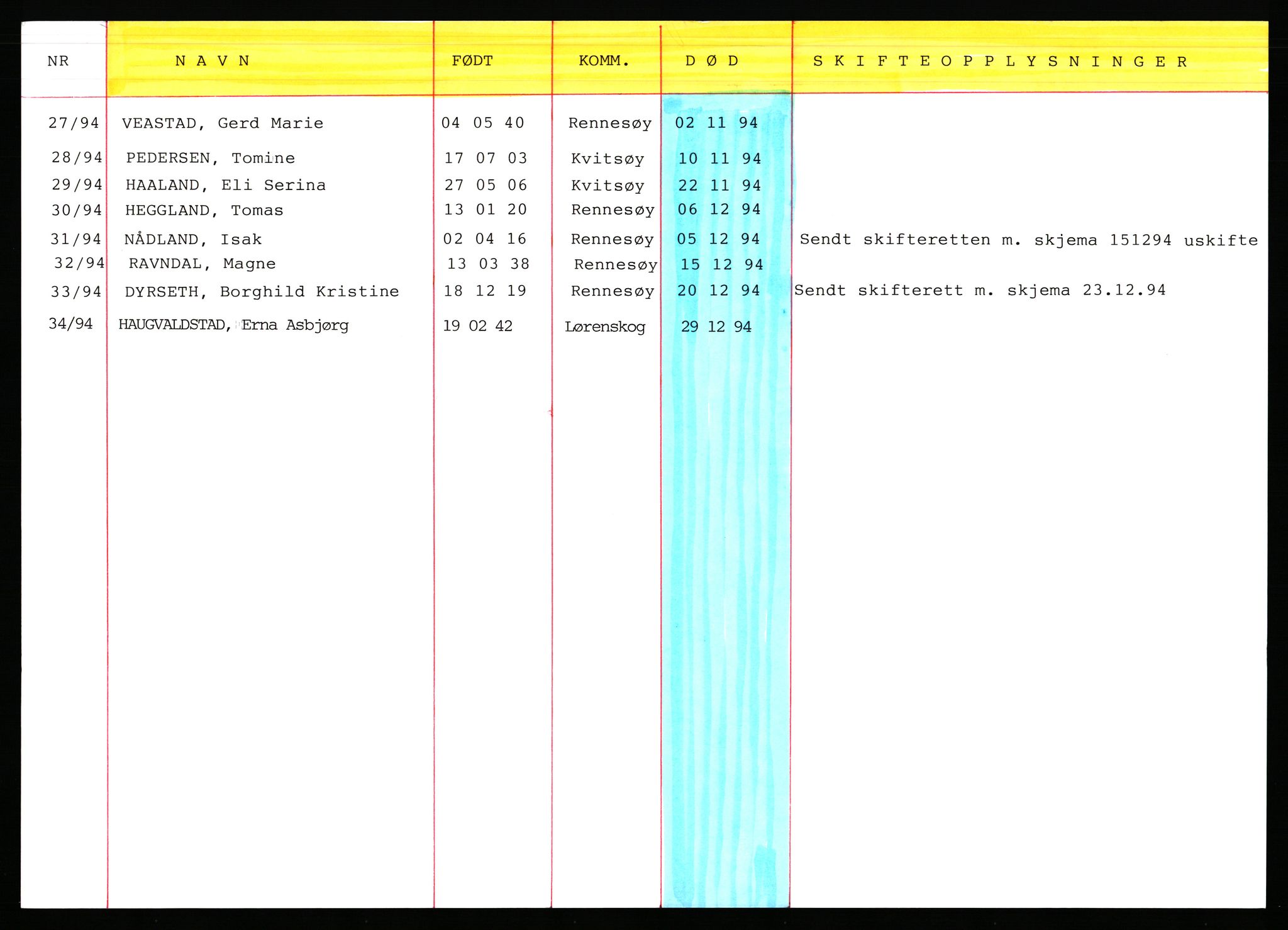Select record number 27/94

pyautogui.click(x=74, y=123)
